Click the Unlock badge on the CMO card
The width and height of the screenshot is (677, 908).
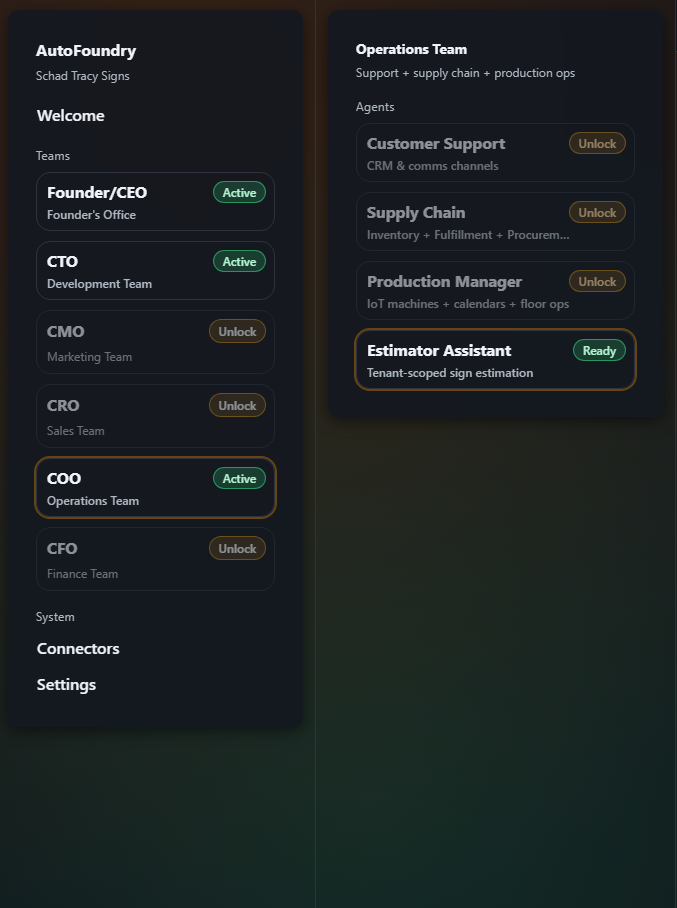[x=237, y=331]
